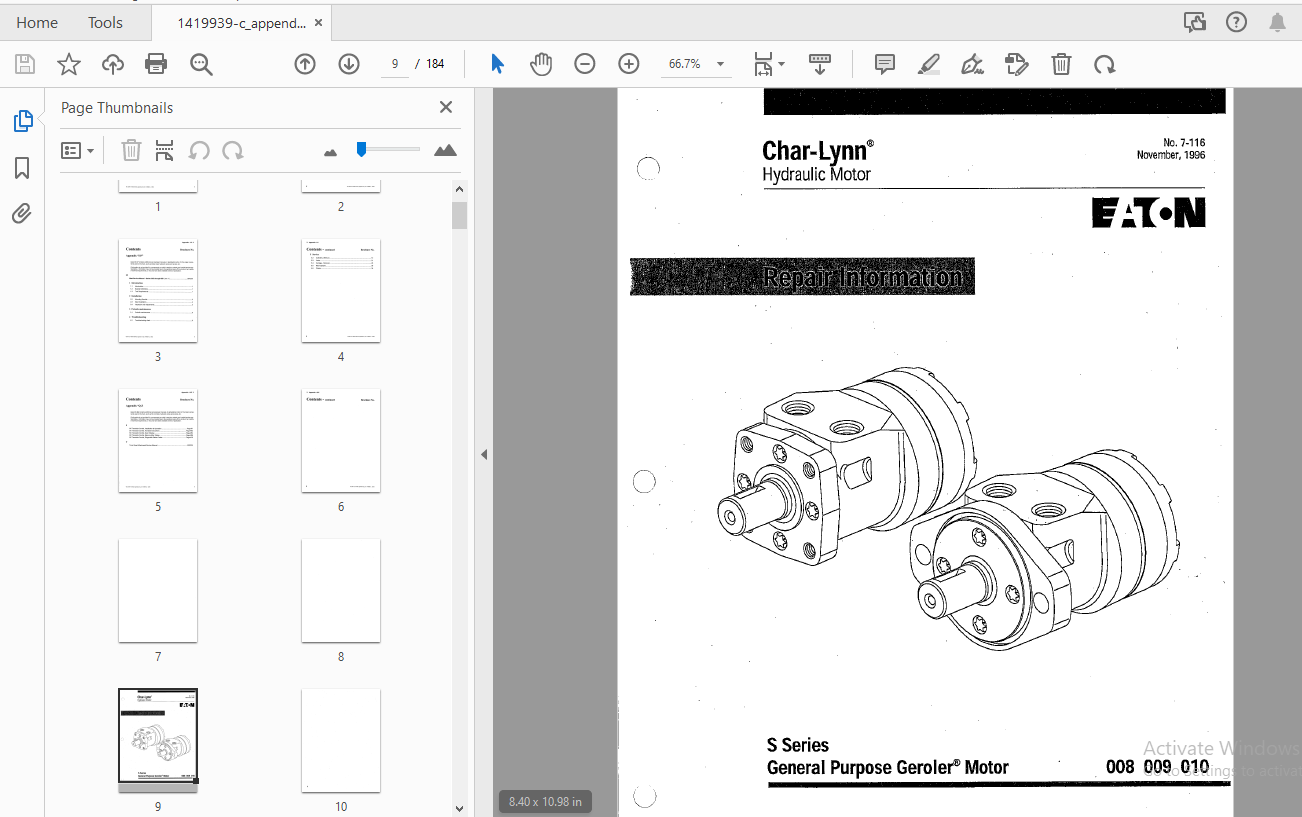Upload file using the cloud icon

tap(113, 65)
